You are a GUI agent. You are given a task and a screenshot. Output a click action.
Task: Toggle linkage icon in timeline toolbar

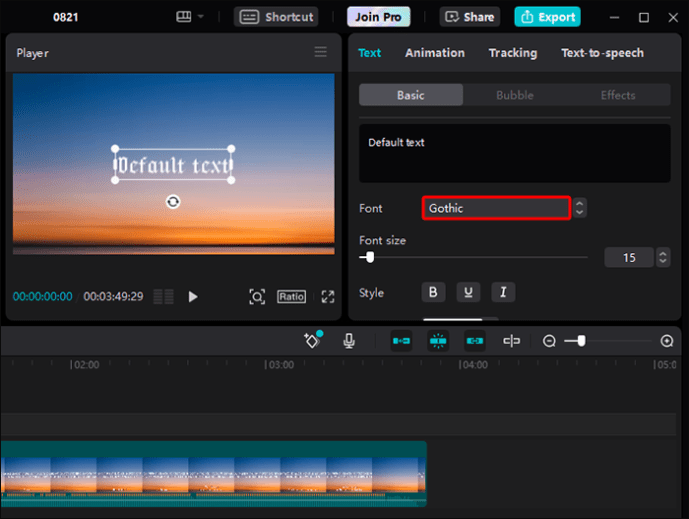(x=475, y=341)
